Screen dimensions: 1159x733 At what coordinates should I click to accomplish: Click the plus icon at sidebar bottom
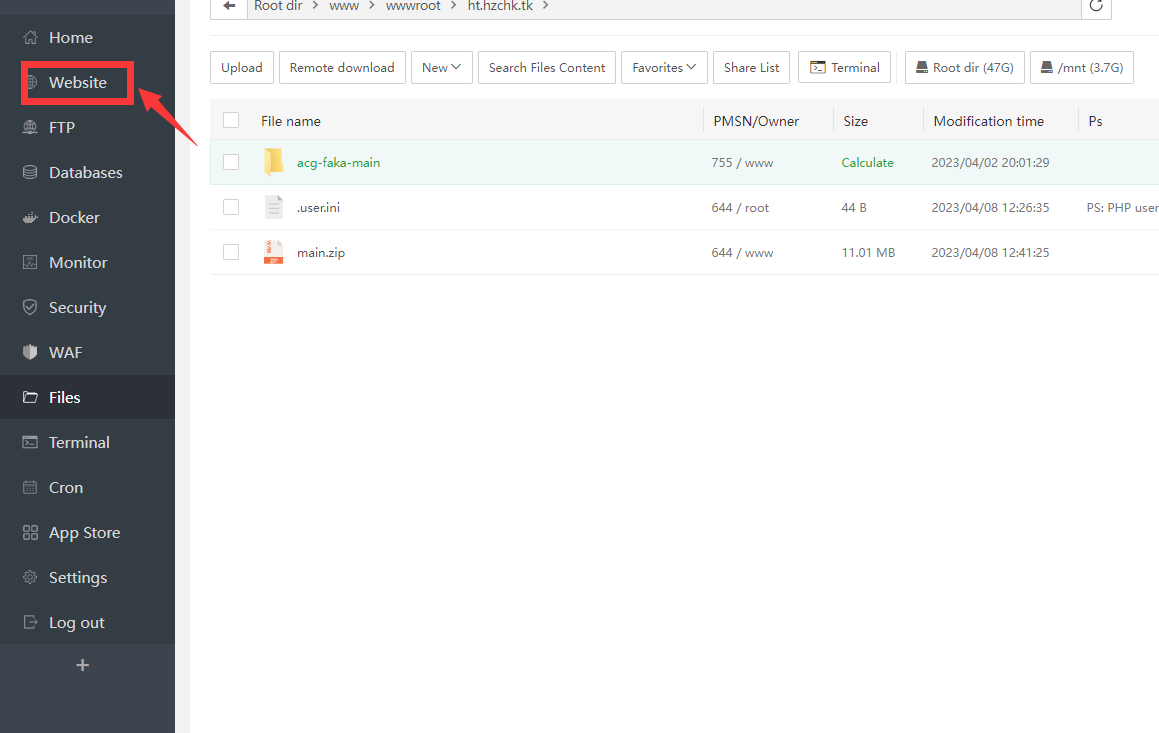[x=83, y=665]
